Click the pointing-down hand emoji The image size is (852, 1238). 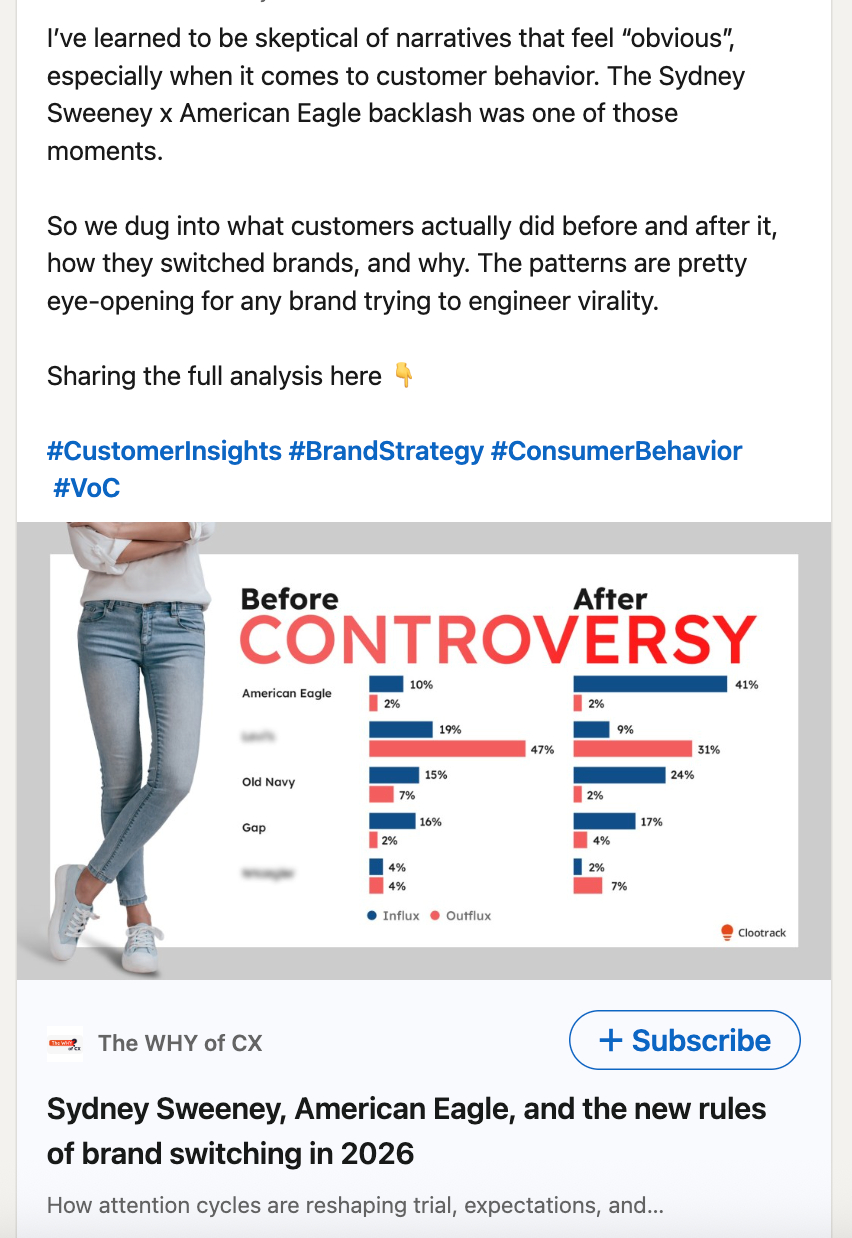tap(403, 376)
